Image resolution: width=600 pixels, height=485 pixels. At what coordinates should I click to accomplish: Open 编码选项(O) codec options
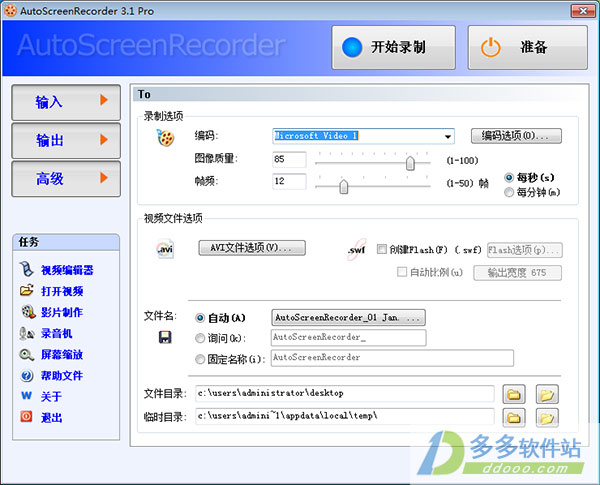[x=516, y=136]
